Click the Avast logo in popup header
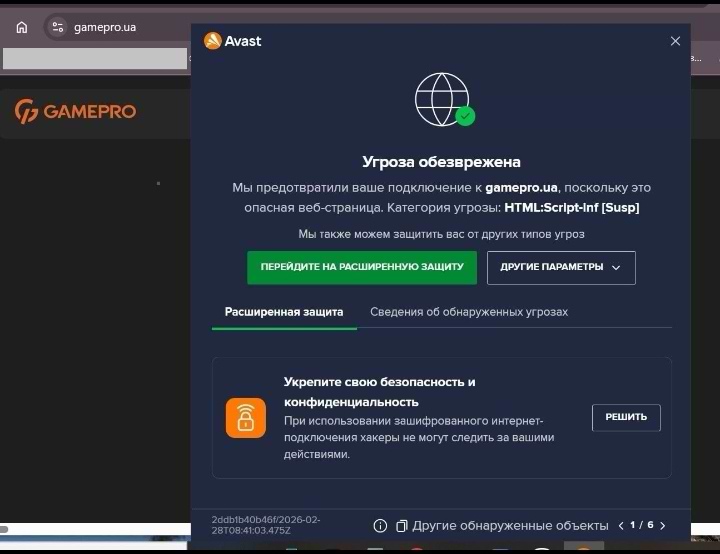This screenshot has height=554, width=720. pyautogui.click(x=232, y=41)
